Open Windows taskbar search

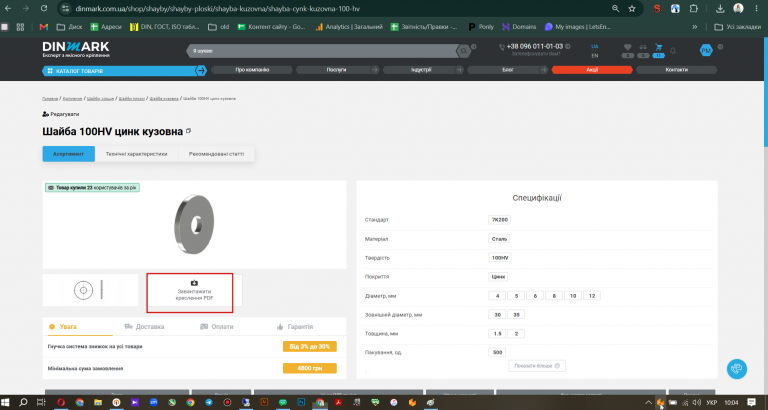click(23, 402)
